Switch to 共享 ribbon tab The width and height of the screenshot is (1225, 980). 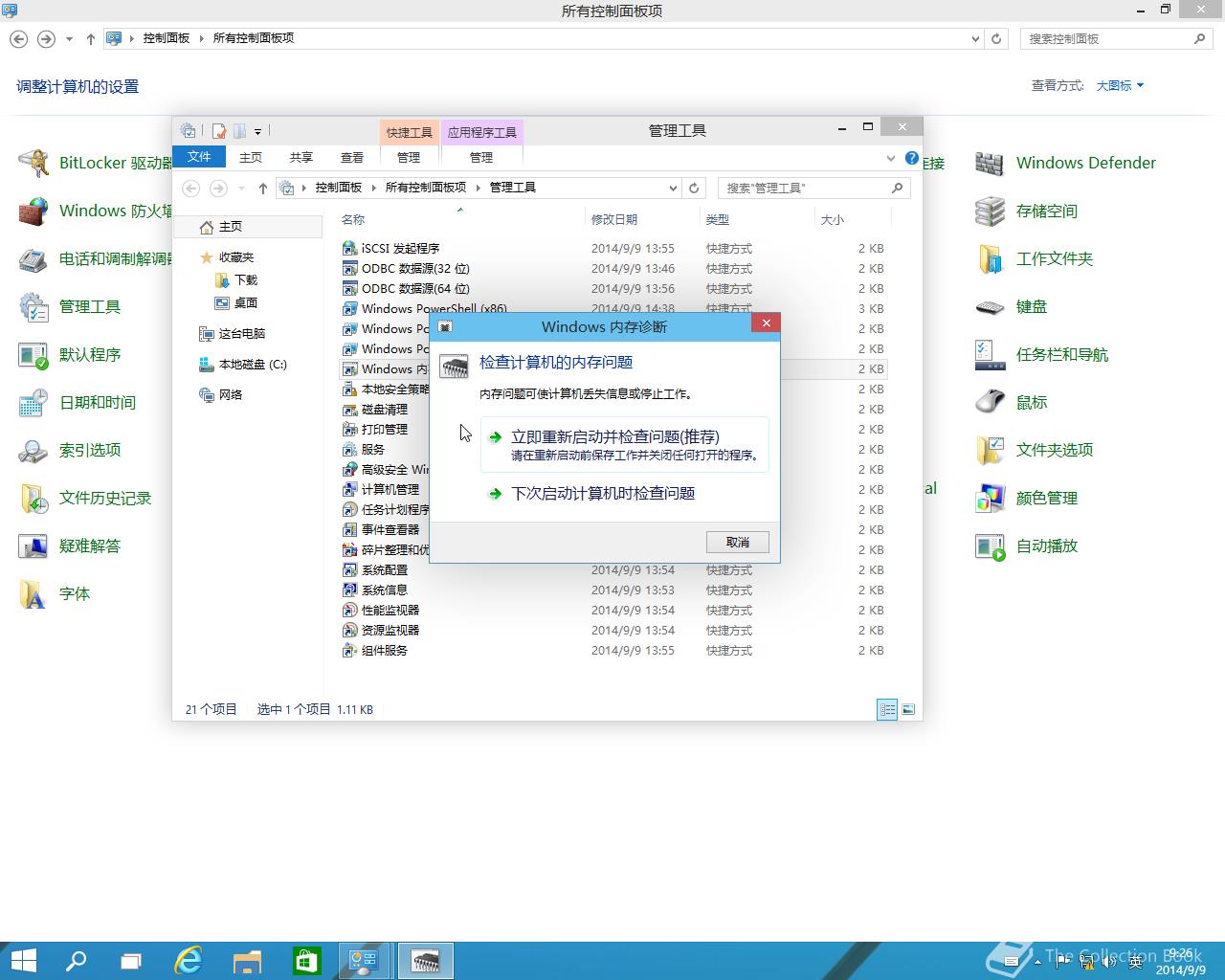301,157
